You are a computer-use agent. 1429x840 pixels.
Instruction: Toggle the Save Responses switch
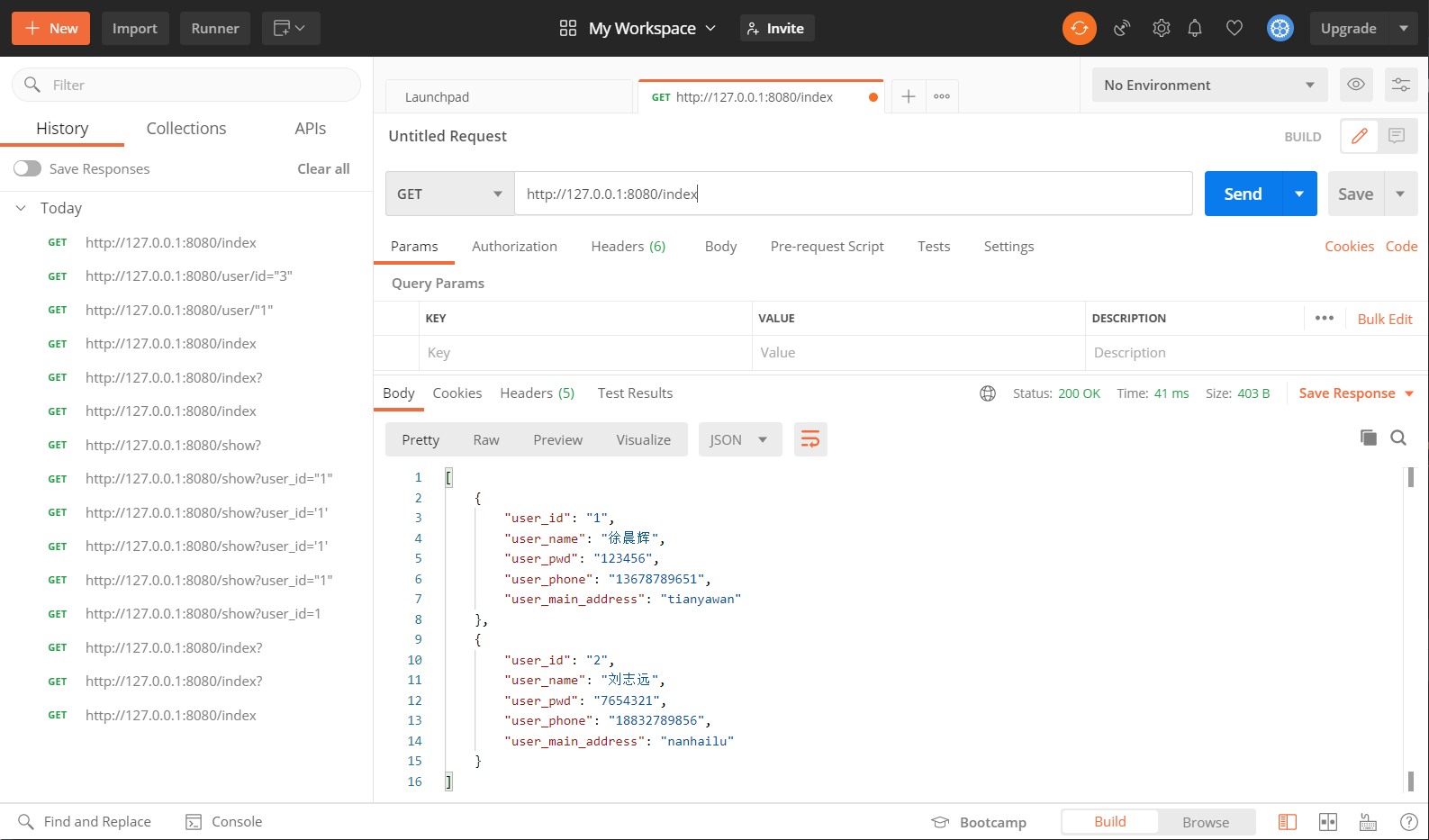[28, 168]
